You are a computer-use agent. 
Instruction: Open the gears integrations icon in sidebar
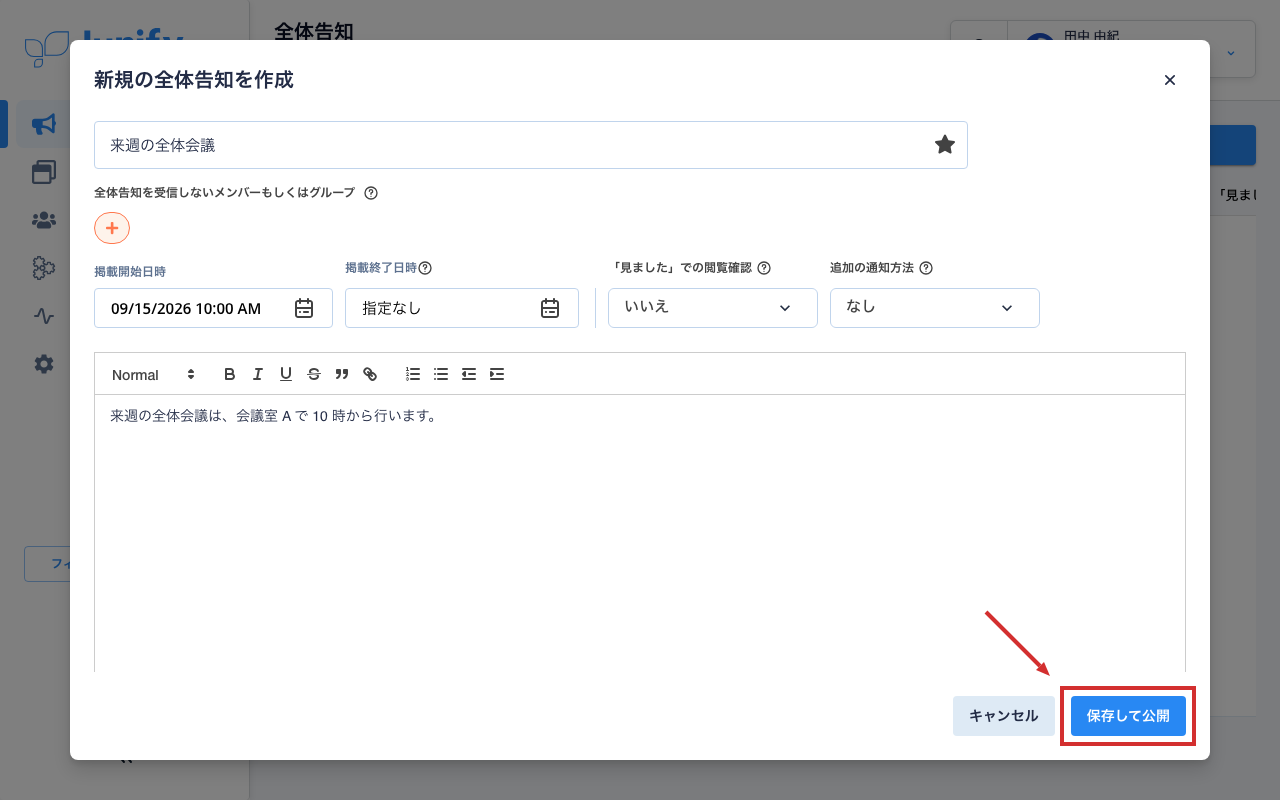point(44,268)
